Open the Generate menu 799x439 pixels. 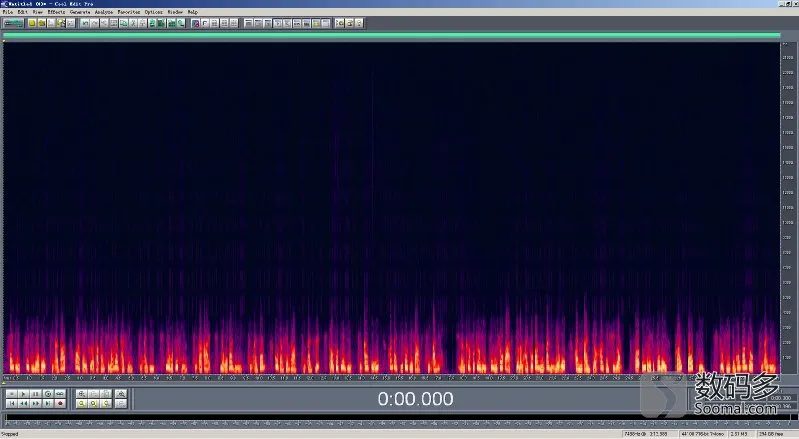[80, 12]
